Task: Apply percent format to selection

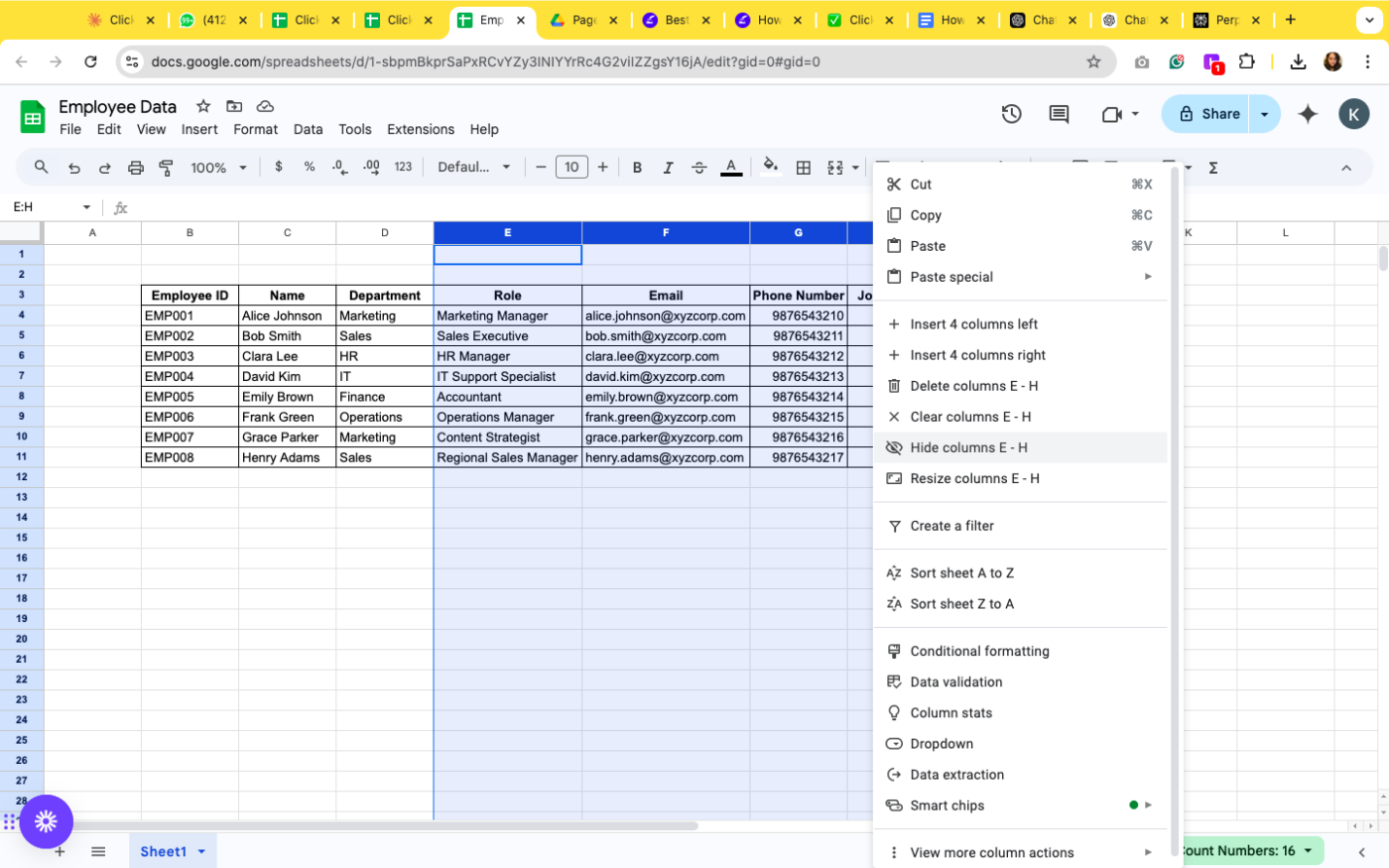Action: [x=308, y=167]
